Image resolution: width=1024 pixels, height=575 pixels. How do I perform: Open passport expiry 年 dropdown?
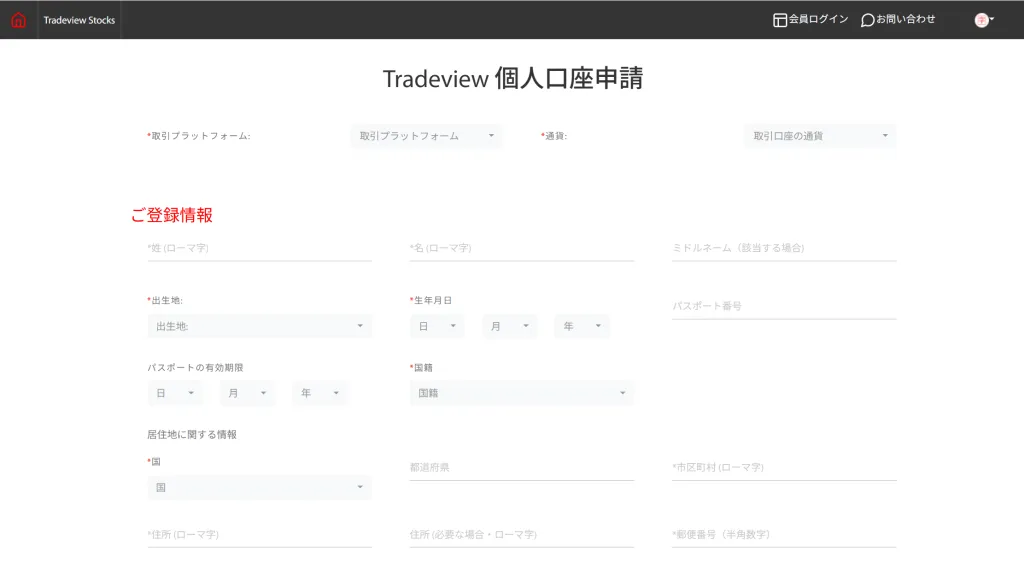pyautogui.click(x=320, y=393)
